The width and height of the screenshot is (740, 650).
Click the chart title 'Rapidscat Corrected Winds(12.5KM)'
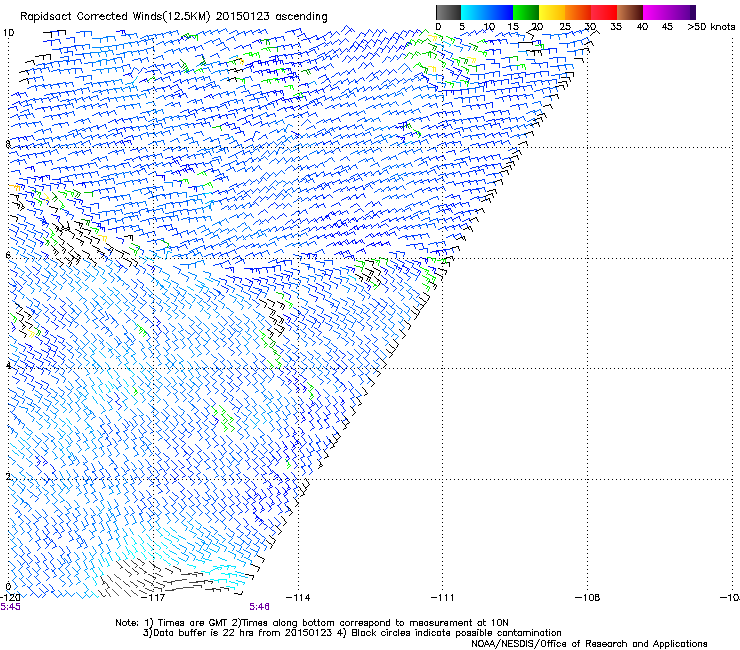click(115, 17)
